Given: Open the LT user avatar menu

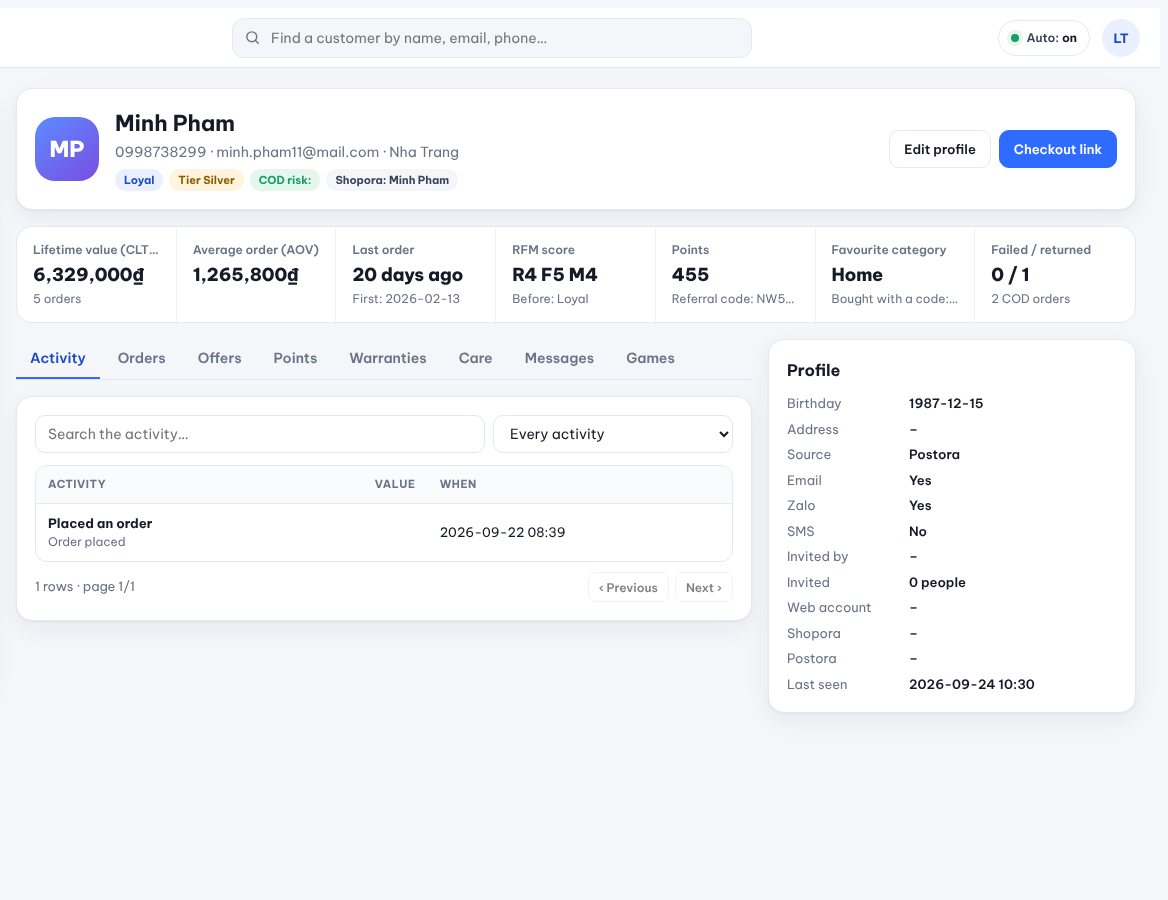Looking at the screenshot, I should [1120, 38].
